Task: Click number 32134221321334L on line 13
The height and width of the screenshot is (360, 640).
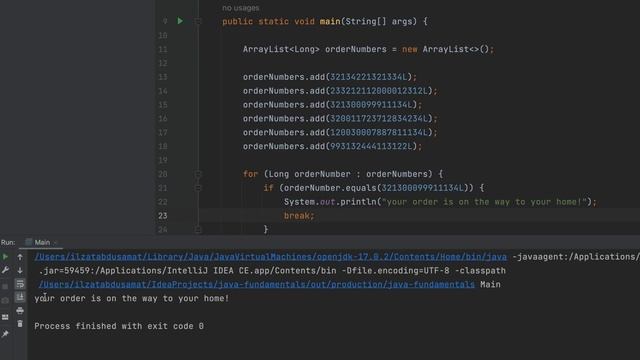Action: coord(369,77)
